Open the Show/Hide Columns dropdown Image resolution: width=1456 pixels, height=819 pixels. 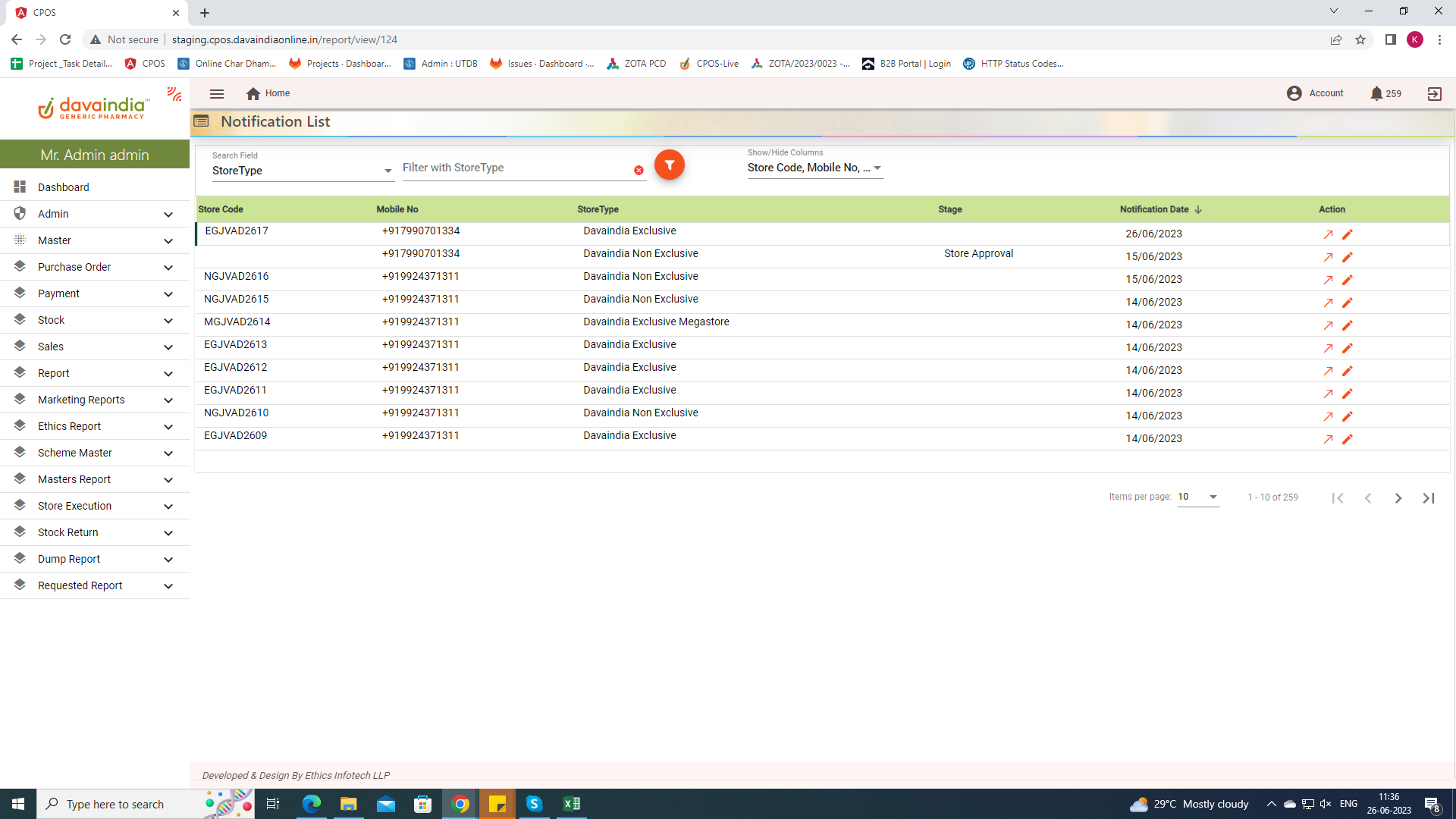pyautogui.click(x=814, y=168)
